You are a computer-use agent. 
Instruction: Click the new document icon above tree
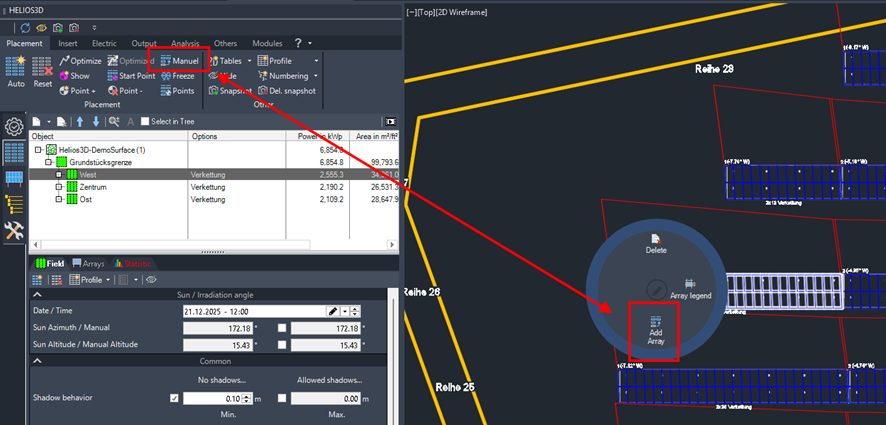pos(36,121)
